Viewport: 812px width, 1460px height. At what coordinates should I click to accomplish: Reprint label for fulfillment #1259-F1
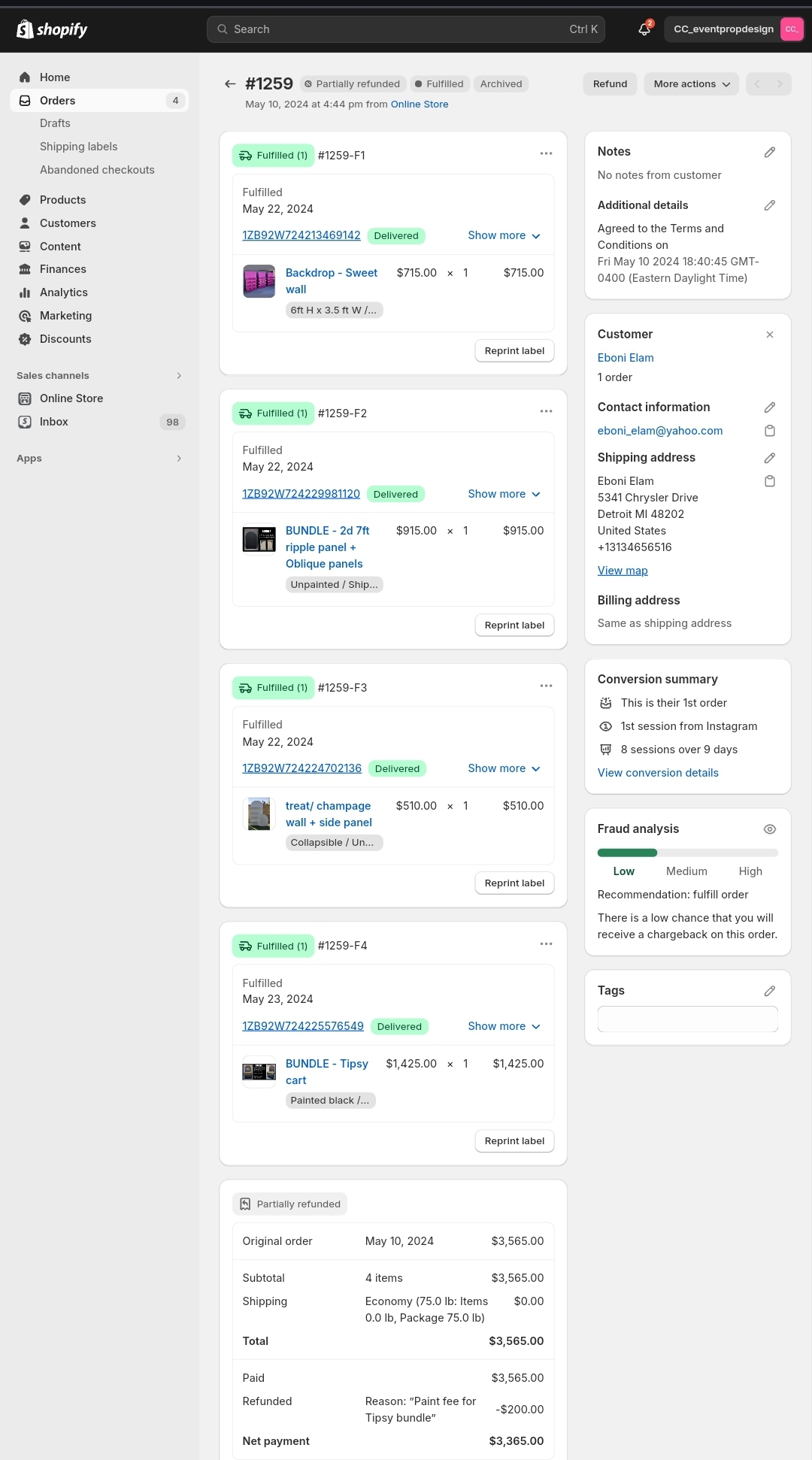[x=514, y=351]
